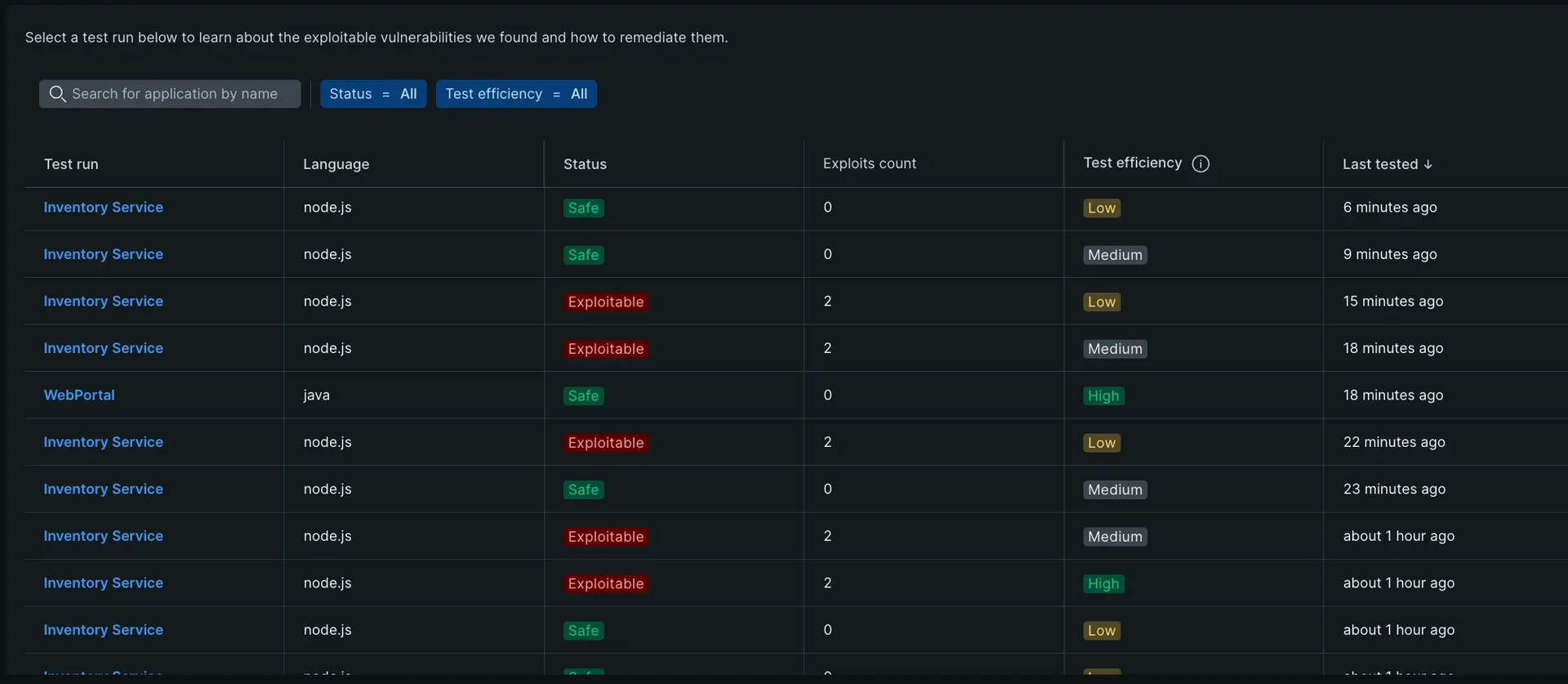1568x684 pixels.
Task: Click the '6 minutes ago' timestamp
Action: [x=1390, y=208]
